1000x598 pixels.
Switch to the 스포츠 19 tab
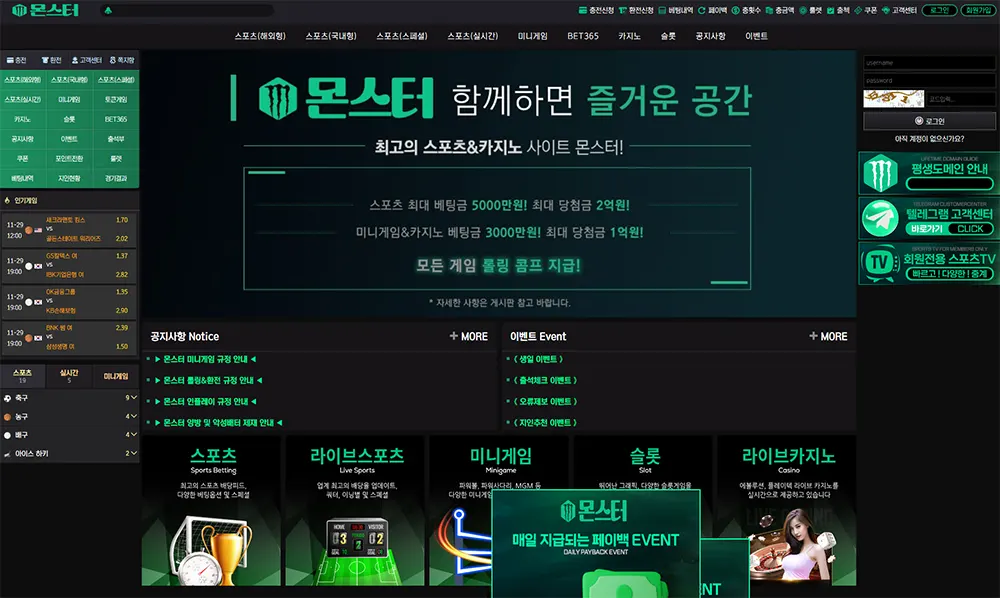point(23,376)
